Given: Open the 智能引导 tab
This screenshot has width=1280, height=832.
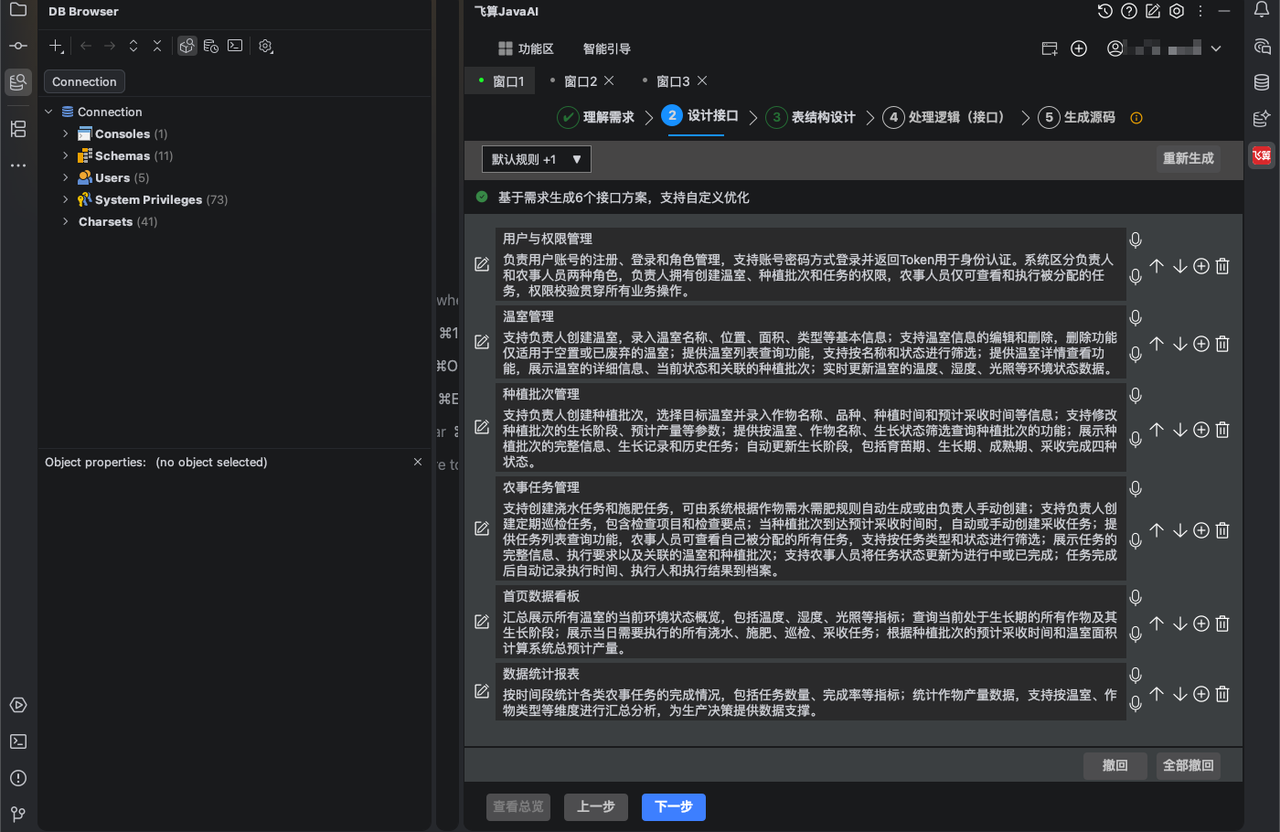Looking at the screenshot, I should [607, 49].
